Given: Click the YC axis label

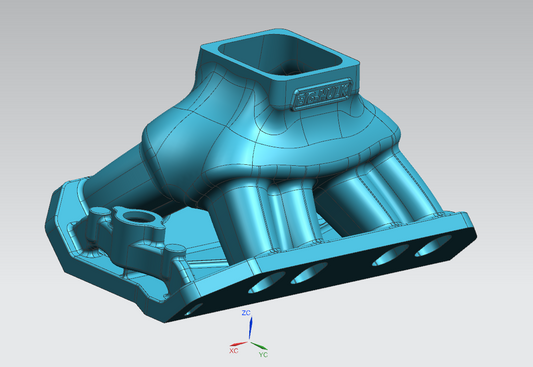Looking at the screenshot, I should pos(263,354).
